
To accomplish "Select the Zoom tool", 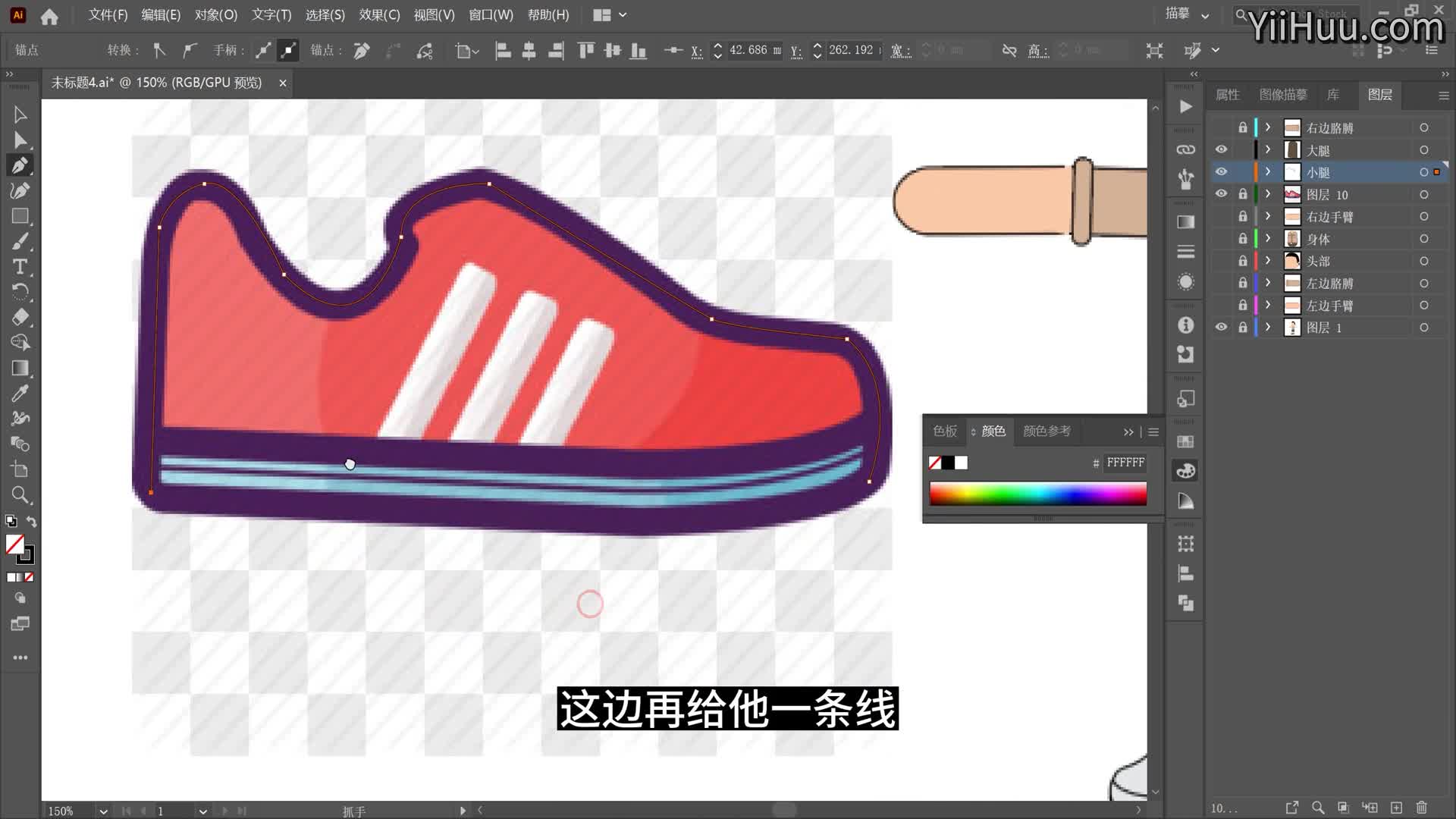I will (x=20, y=495).
